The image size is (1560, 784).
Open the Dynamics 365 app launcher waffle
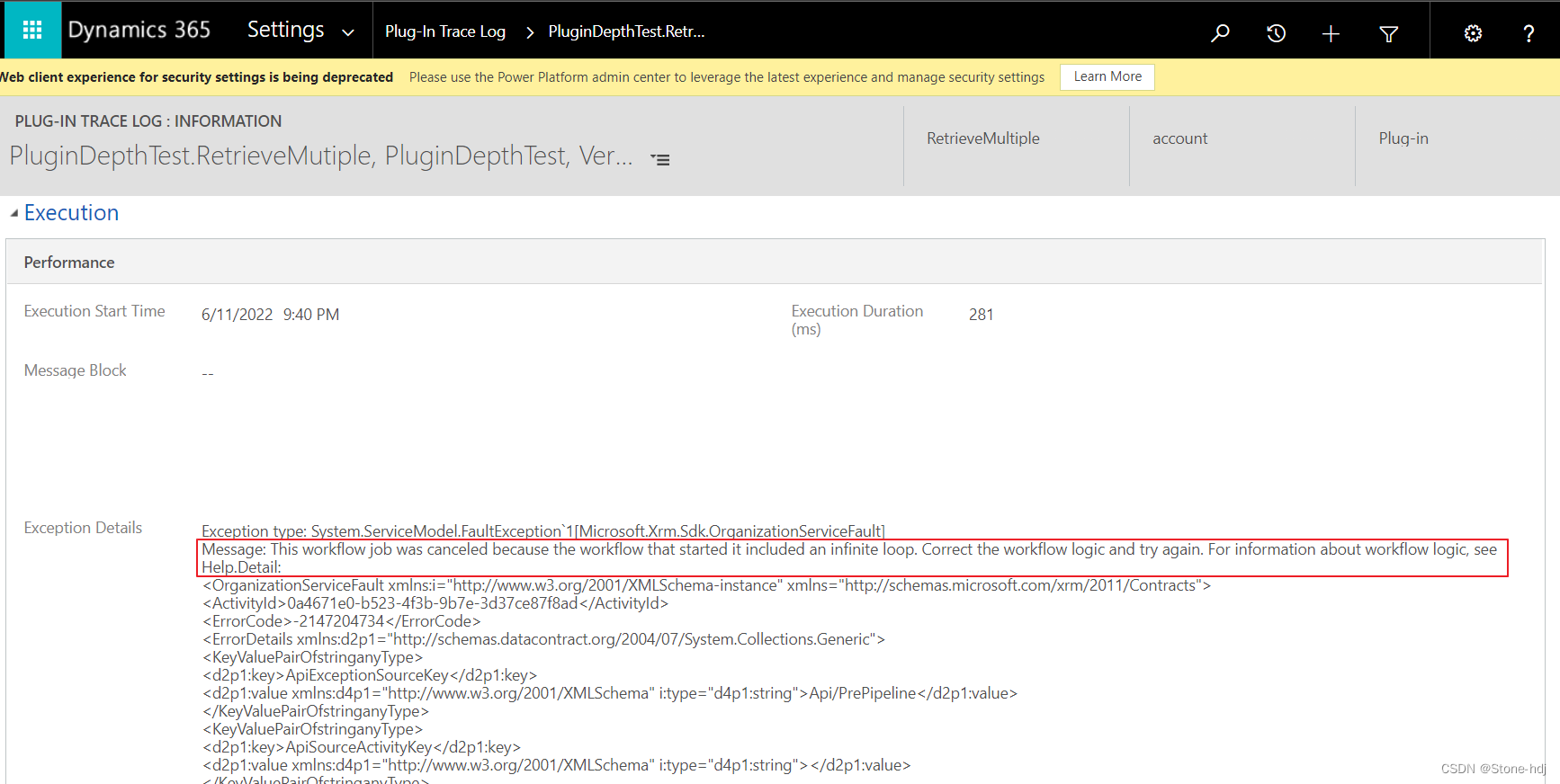pyautogui.click(x=32, y=31)
